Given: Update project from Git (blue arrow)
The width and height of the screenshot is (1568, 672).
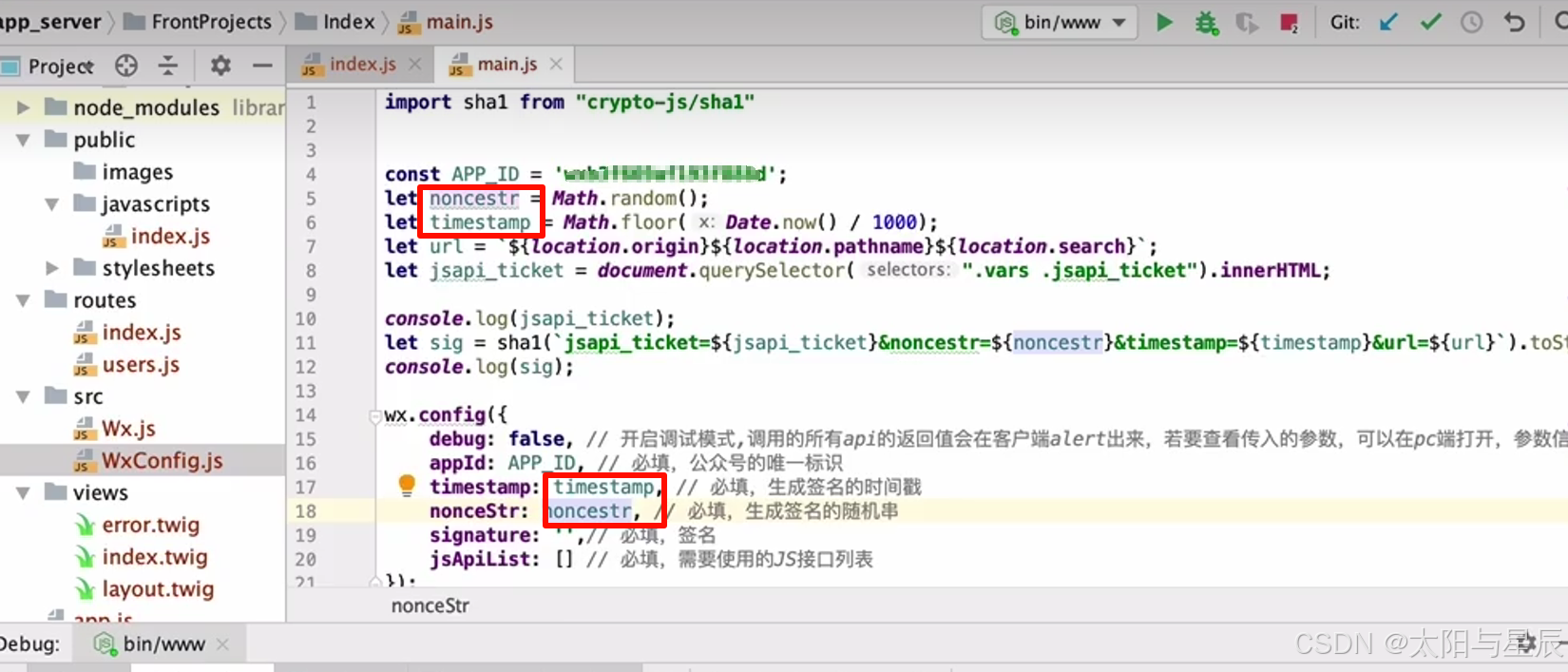Looking at the screenshot, I should (x=1388, y=22).
